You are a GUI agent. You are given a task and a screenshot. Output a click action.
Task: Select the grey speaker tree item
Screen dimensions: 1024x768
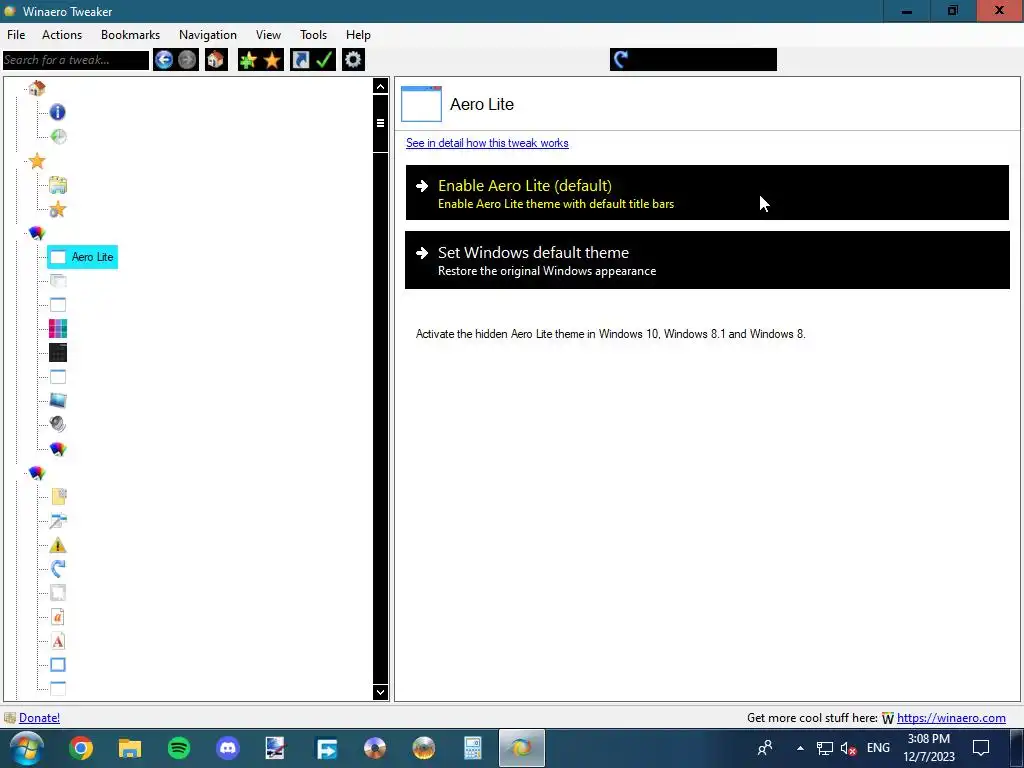pyautogui.click(x=58, y=424)
